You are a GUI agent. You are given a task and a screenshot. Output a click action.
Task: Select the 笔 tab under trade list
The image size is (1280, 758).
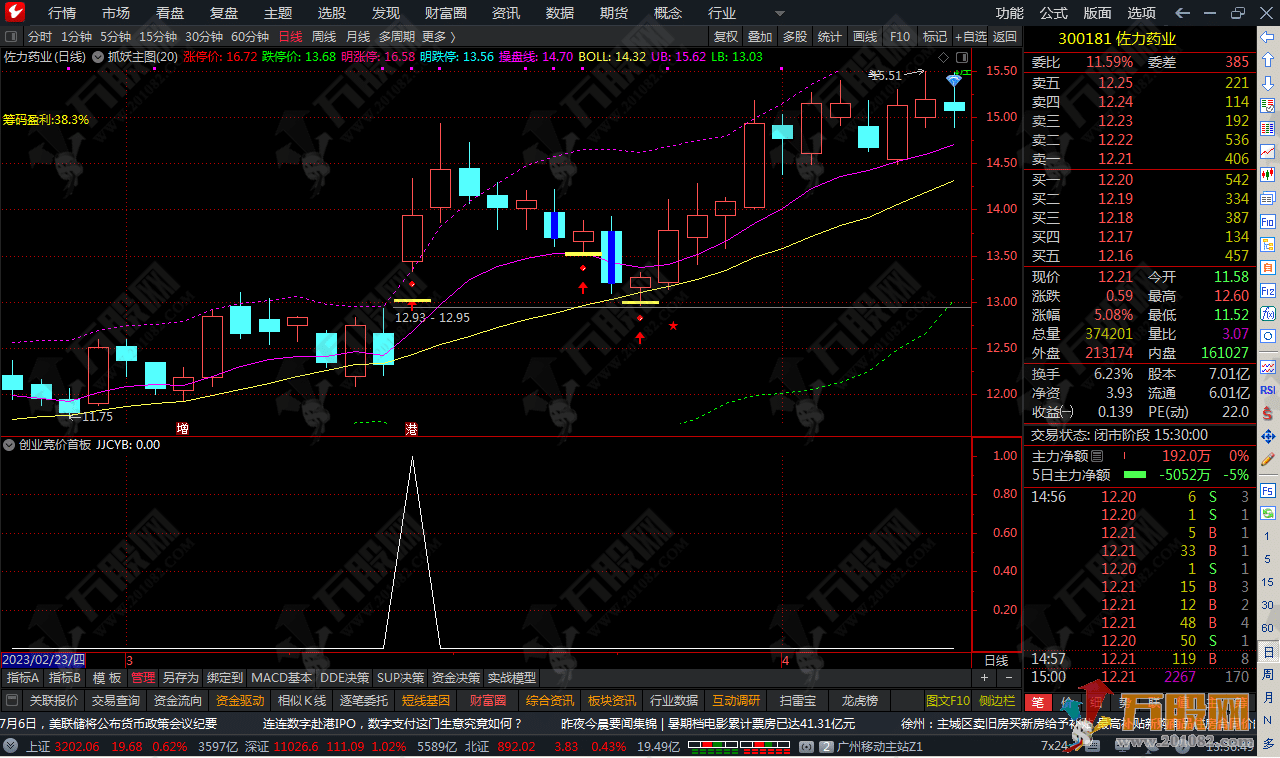[1039, 701]
